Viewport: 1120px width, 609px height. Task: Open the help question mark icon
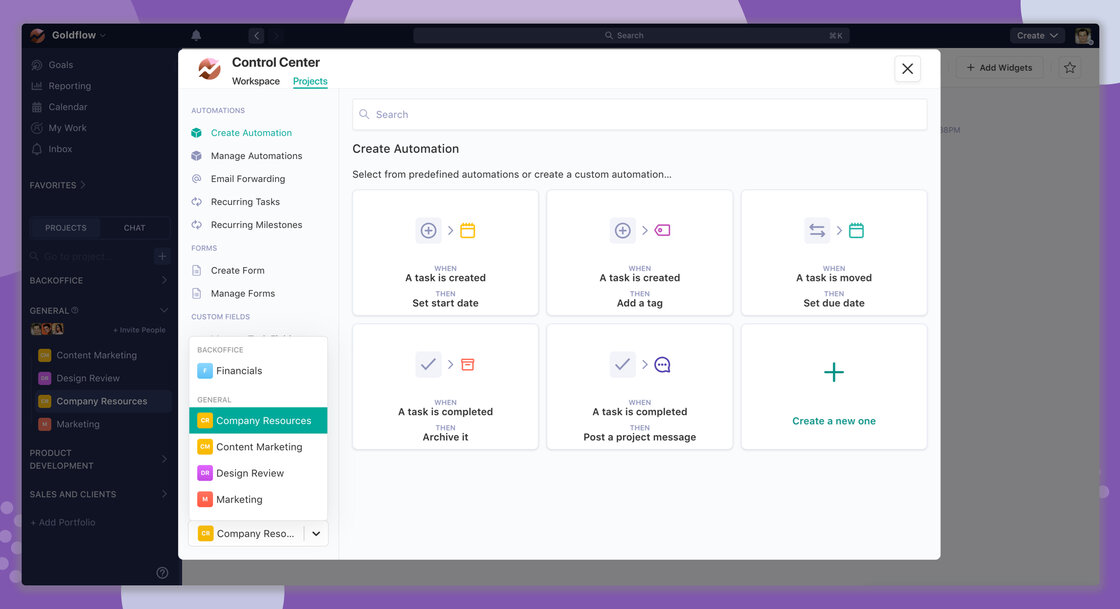162,573
